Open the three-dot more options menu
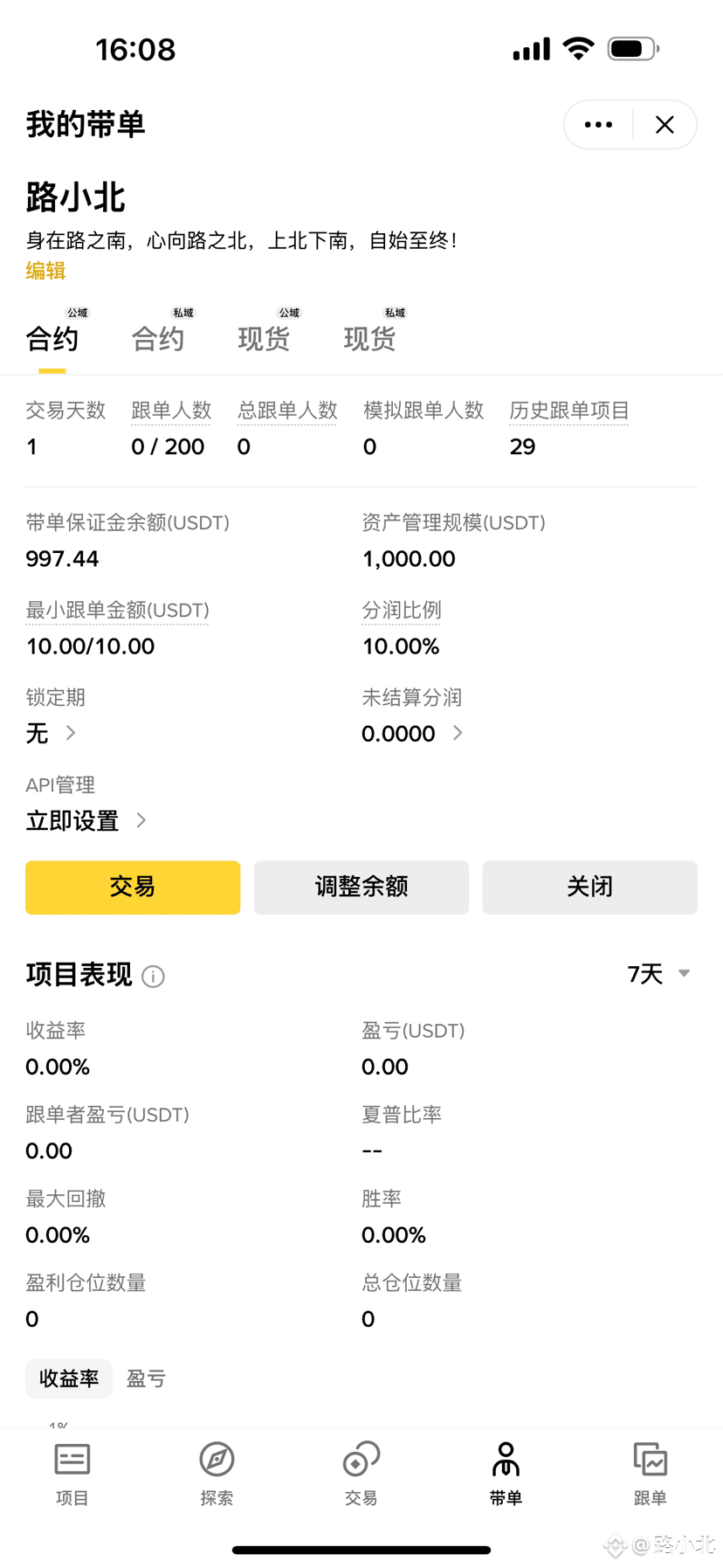The width and height of the screenshot is (723, 1568). 598,125
